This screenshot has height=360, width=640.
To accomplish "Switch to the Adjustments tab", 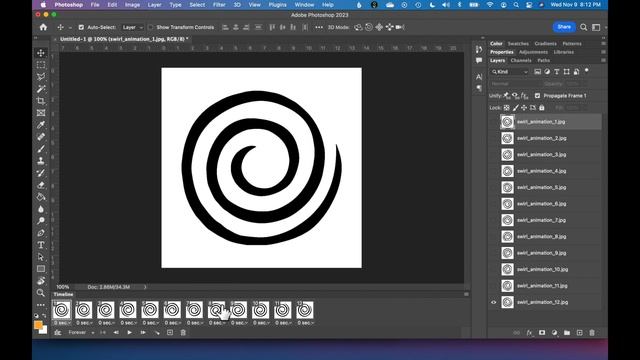I will pos(533,52).
